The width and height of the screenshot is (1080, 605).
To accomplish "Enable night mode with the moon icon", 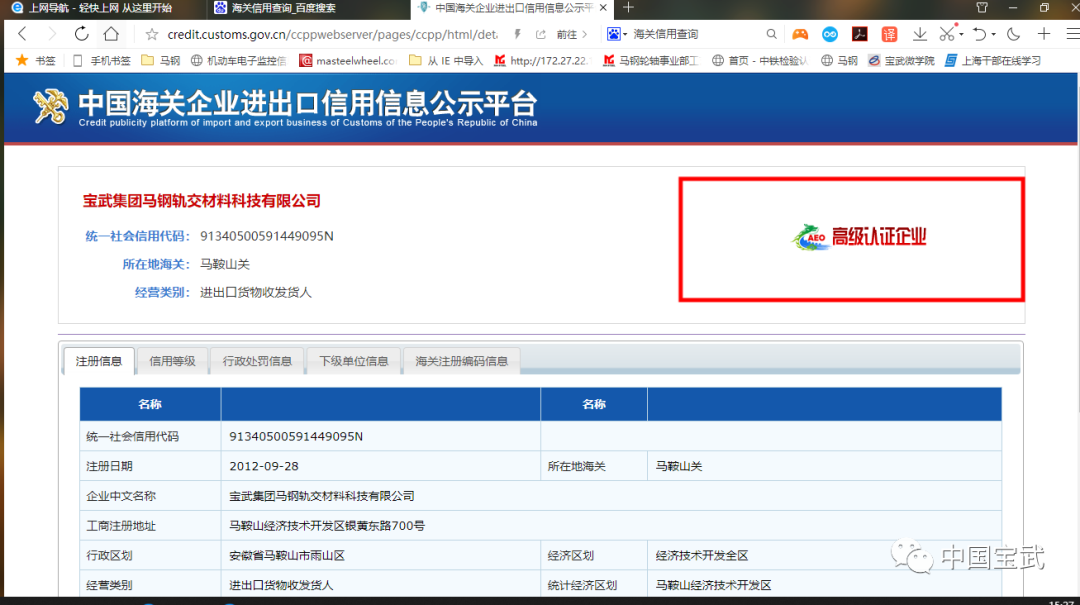I will (1013, 33).
